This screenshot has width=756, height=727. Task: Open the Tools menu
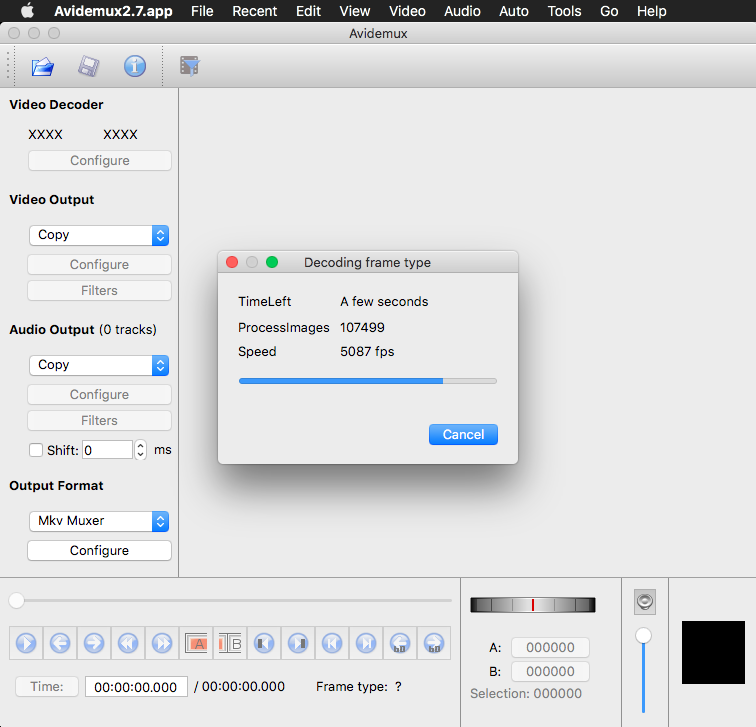[565, 11]
